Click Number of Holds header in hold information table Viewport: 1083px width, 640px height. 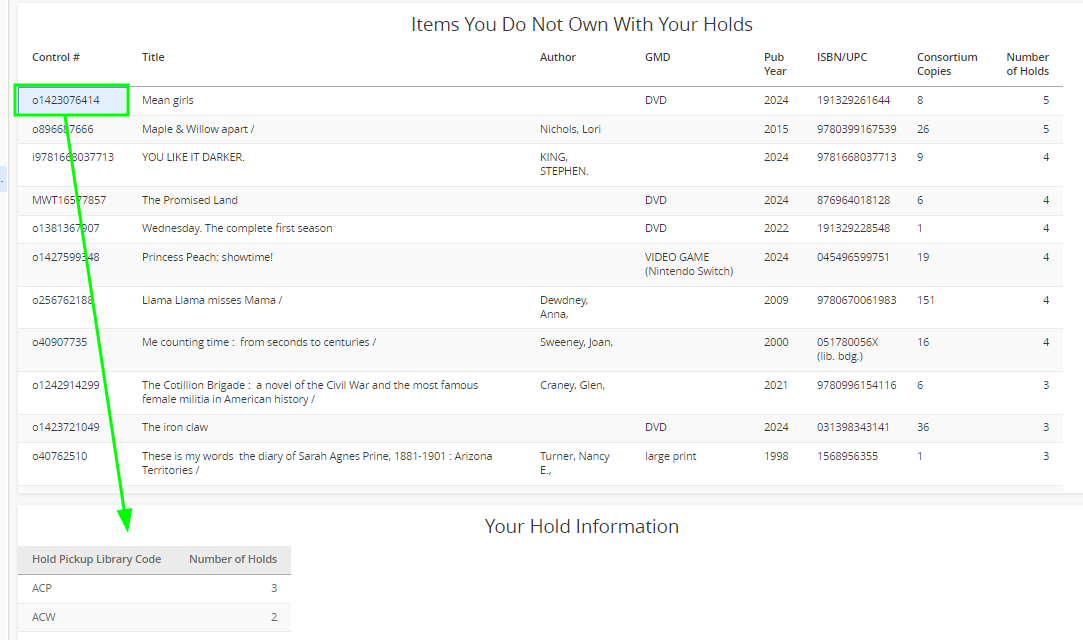click(233, 559)
